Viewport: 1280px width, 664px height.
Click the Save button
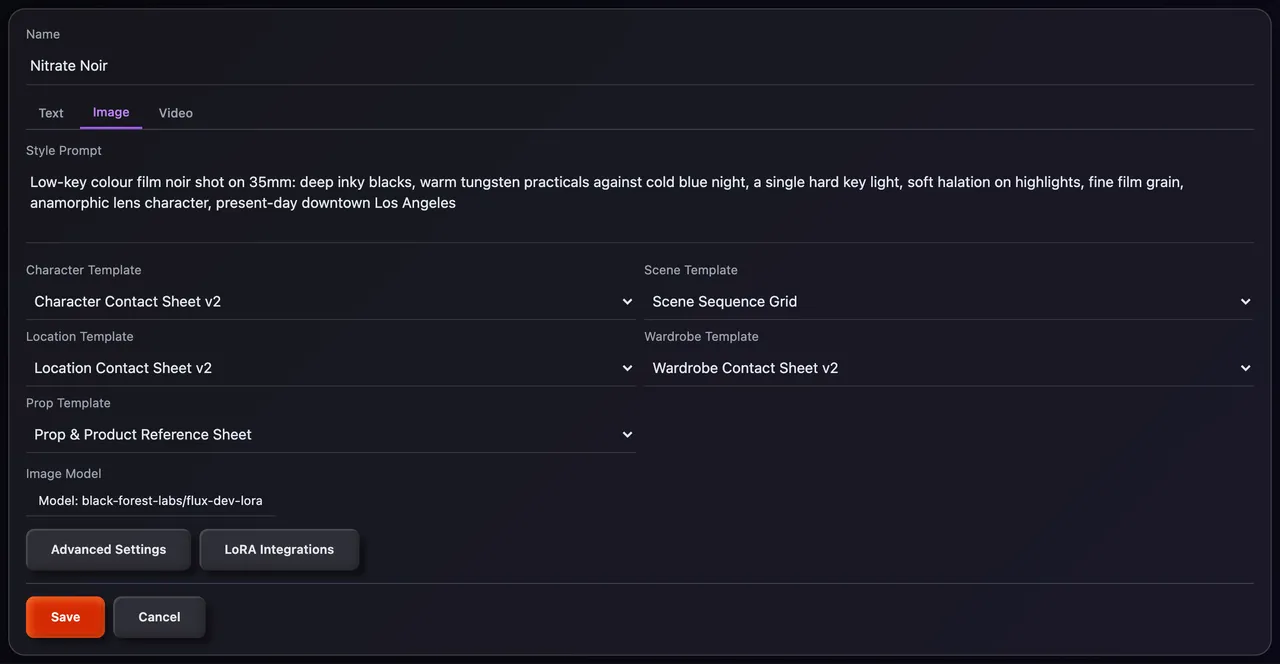pyautogui.click(x=65, y=617)
